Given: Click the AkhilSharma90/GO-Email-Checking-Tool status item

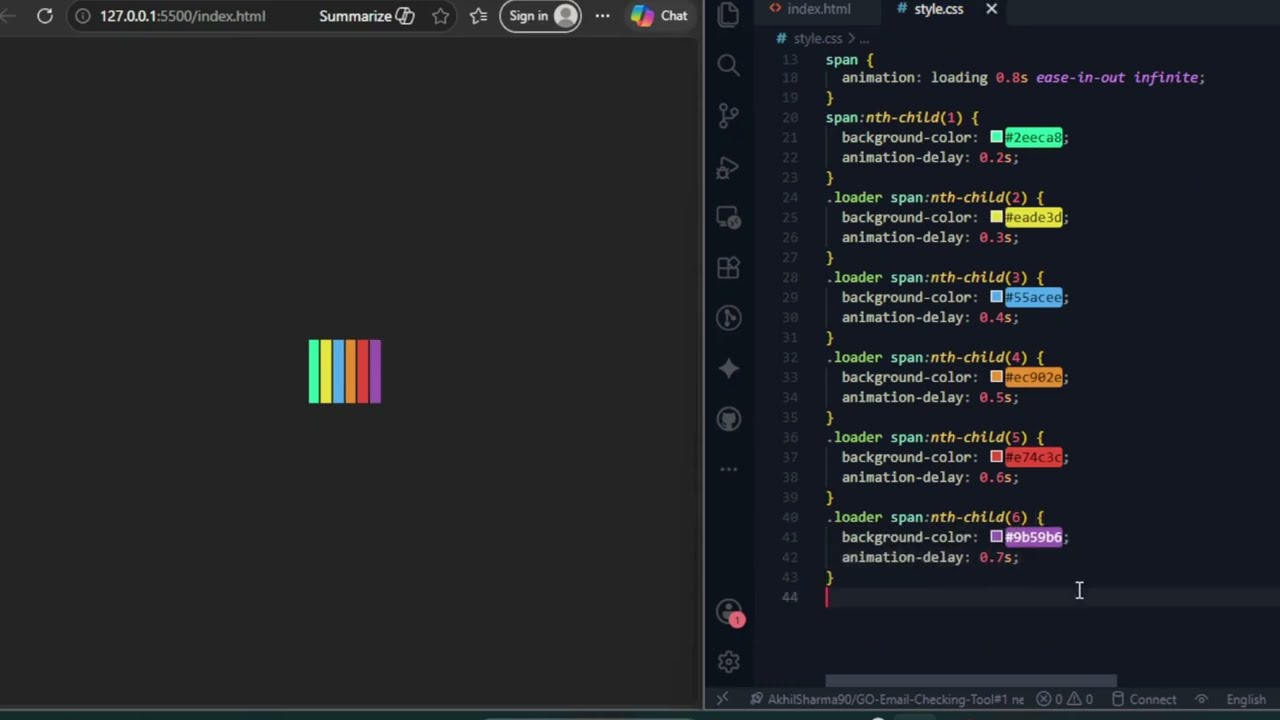Looking at the screenshot, I should coord(887,700).
